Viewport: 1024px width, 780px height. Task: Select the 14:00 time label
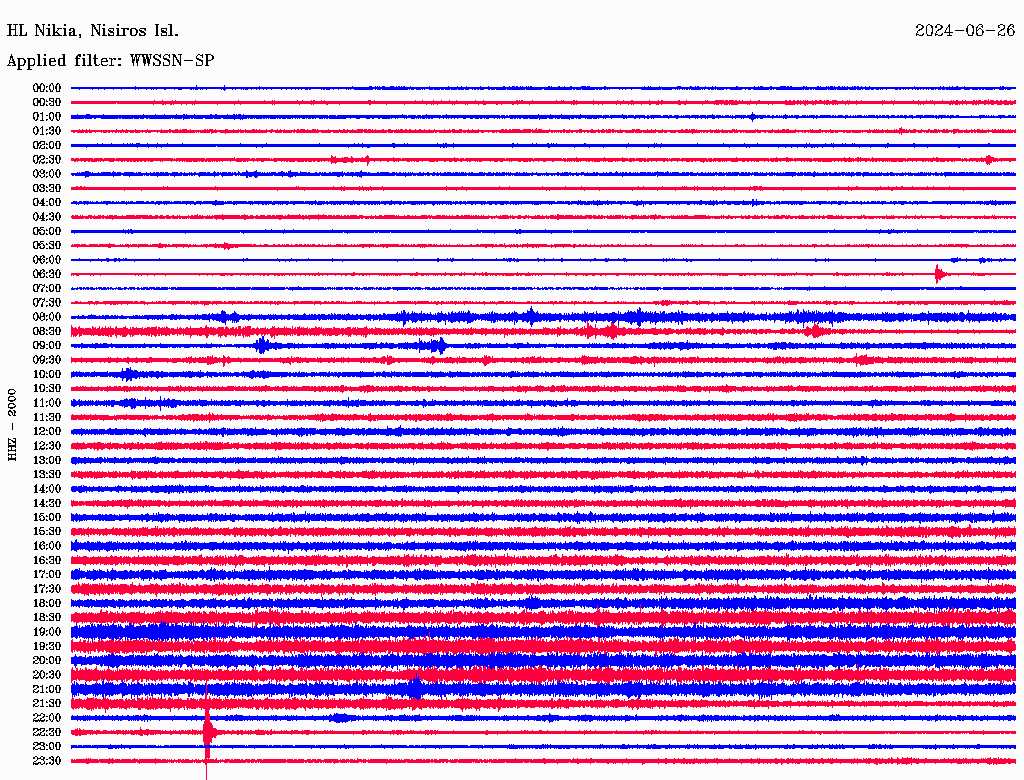click(x=47, y=489)
